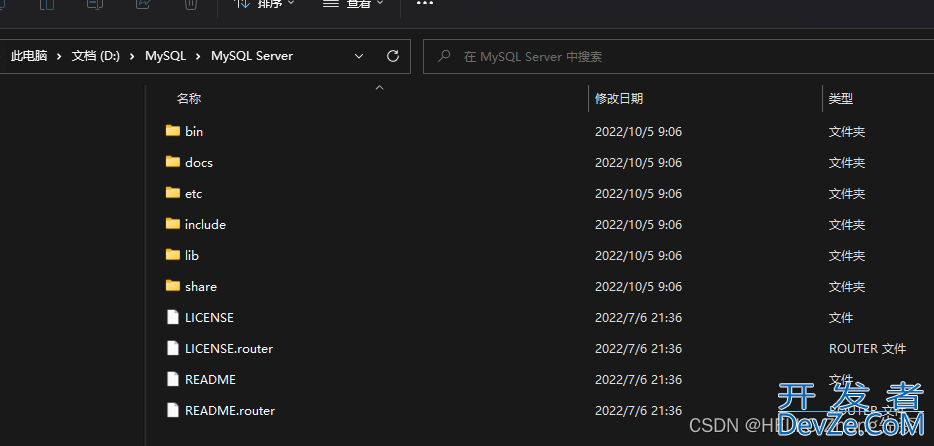Viewport: 934px width, 446px height.
Task: Click the sort direction arrow above 名称
Action: pos(379,88)
